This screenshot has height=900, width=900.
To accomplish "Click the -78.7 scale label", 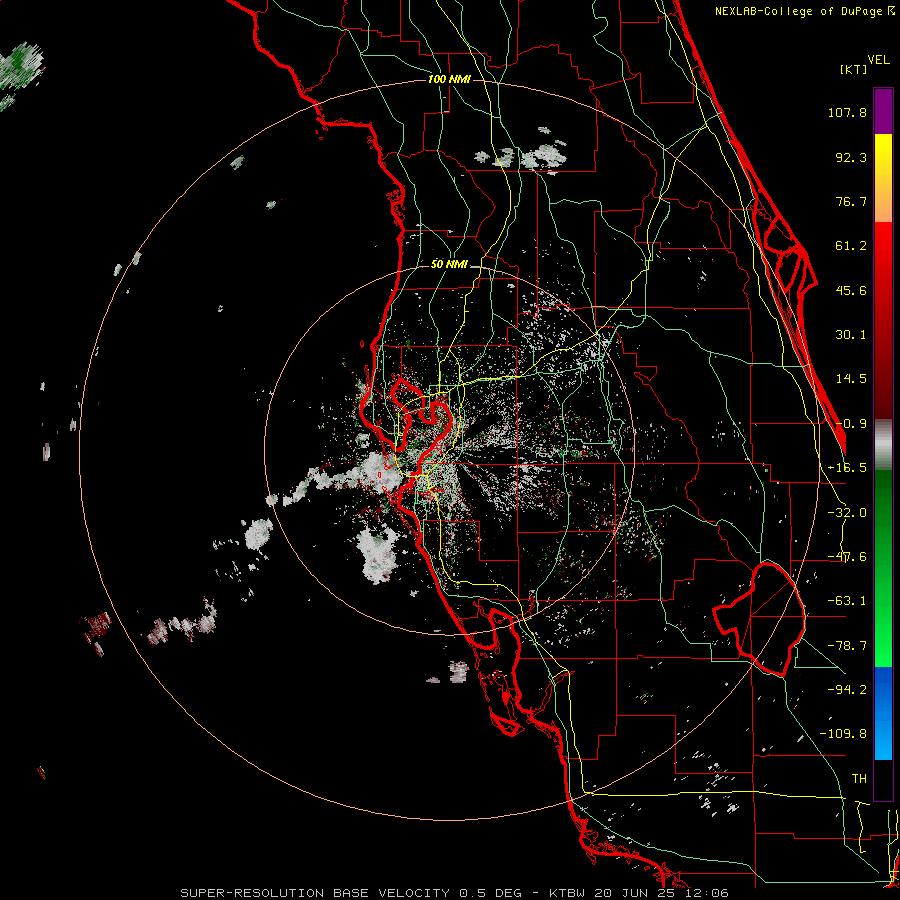I will [x=847, y=646].
